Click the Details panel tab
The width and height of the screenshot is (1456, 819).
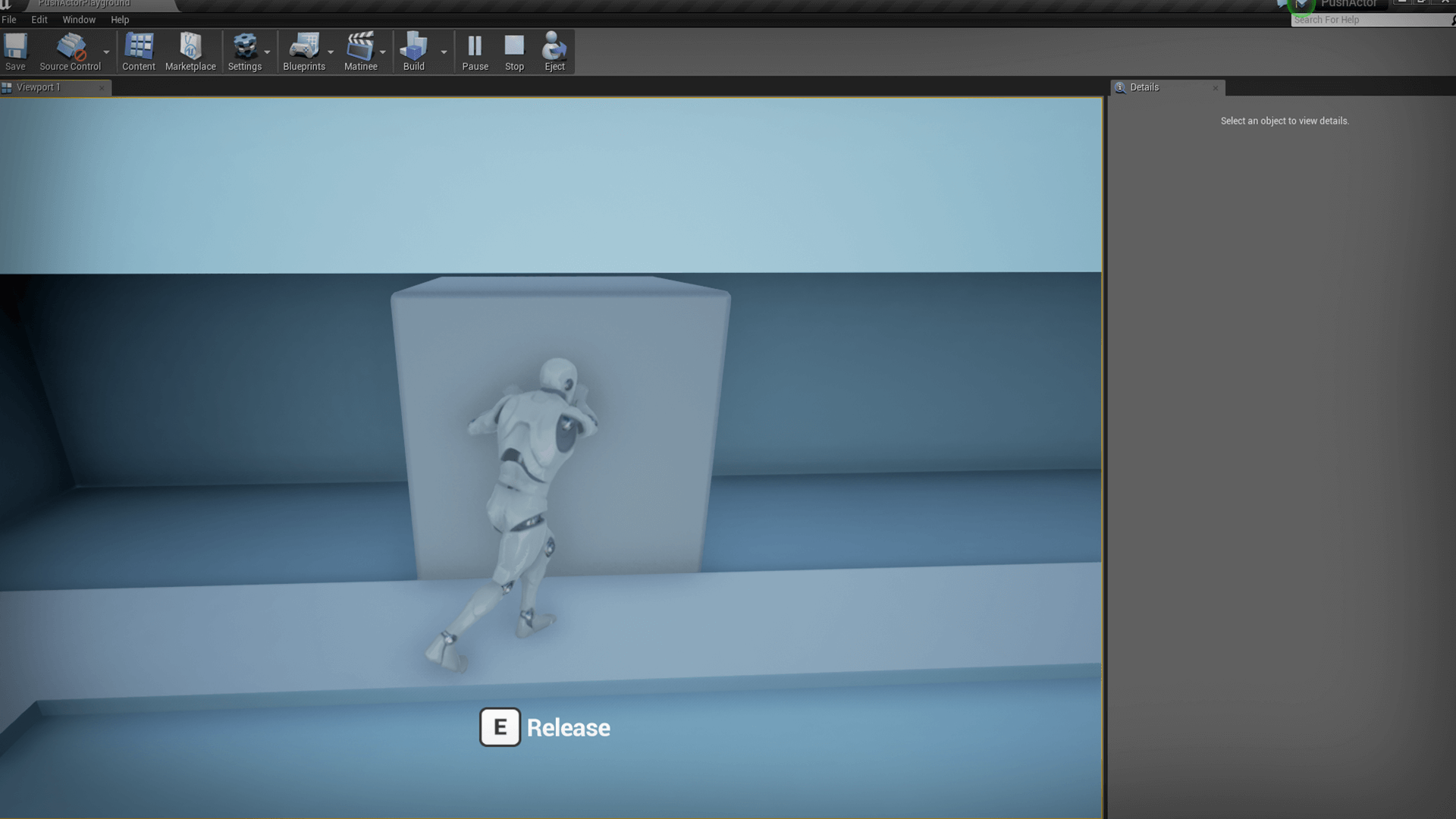point(1143,87)
